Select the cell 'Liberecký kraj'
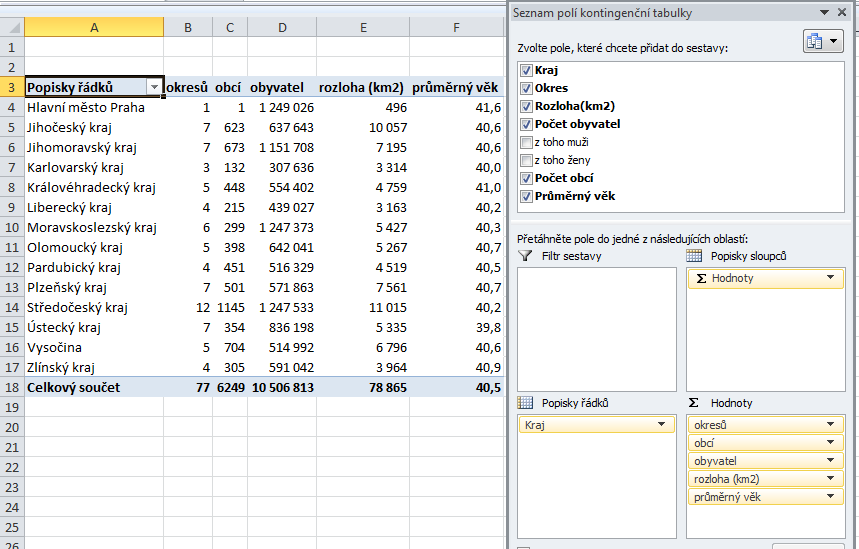The height and width of the screenshot is (549, 859). tap(94, 208)
